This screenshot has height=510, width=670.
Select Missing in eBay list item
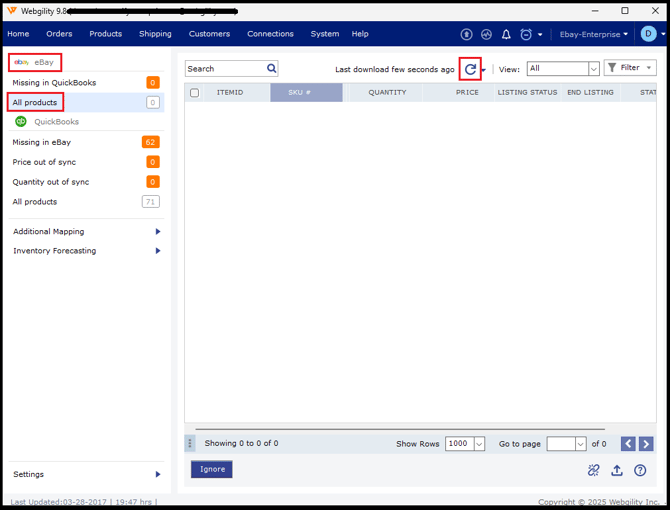click(42, 142)
